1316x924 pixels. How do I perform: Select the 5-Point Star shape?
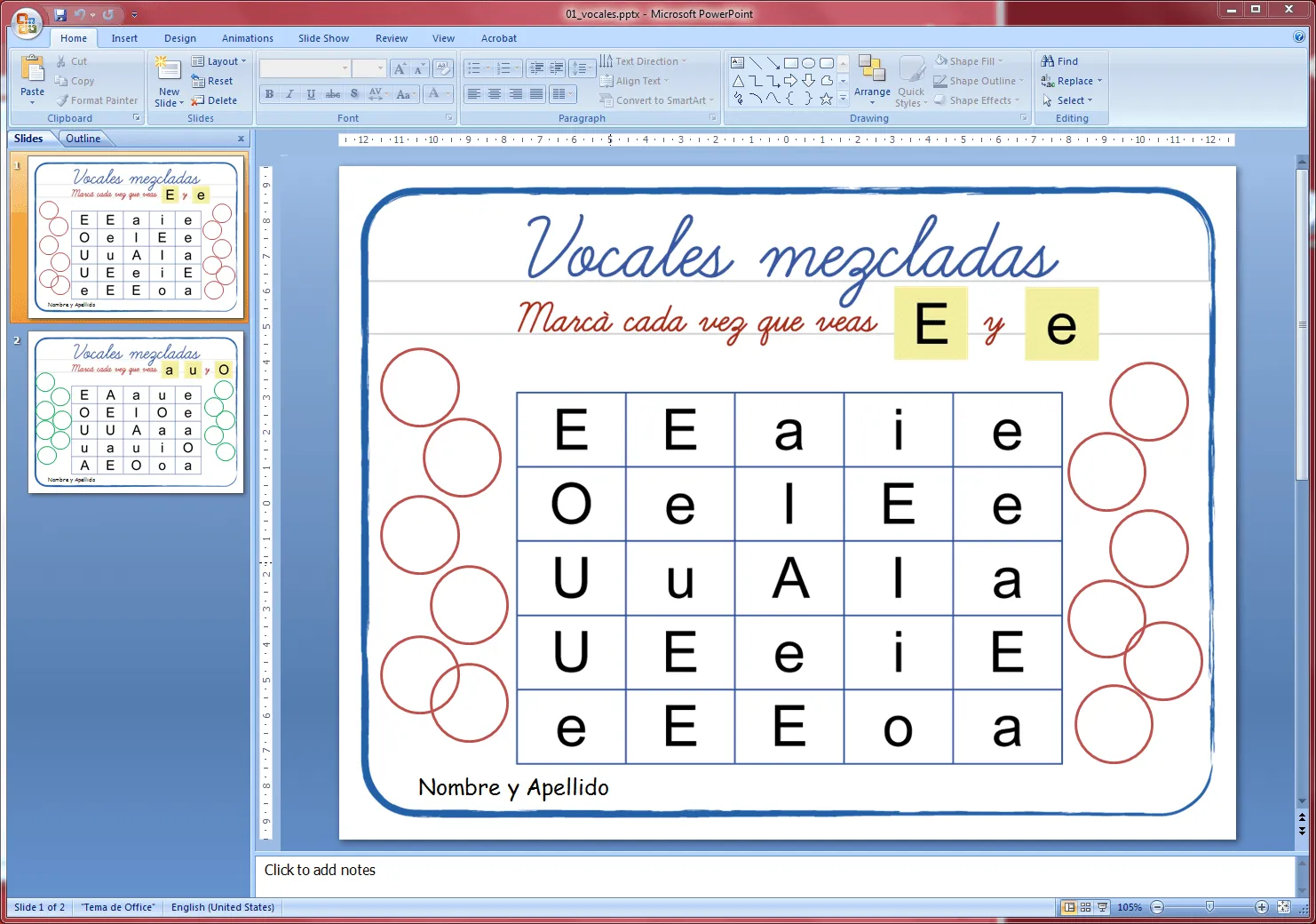click(x=826, y=99)
